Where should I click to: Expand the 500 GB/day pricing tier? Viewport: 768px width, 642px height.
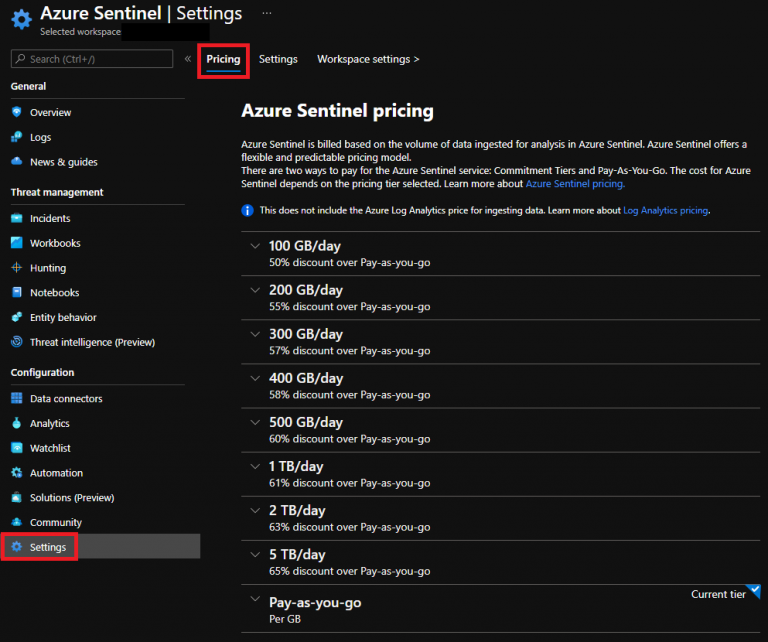(255, 422)
